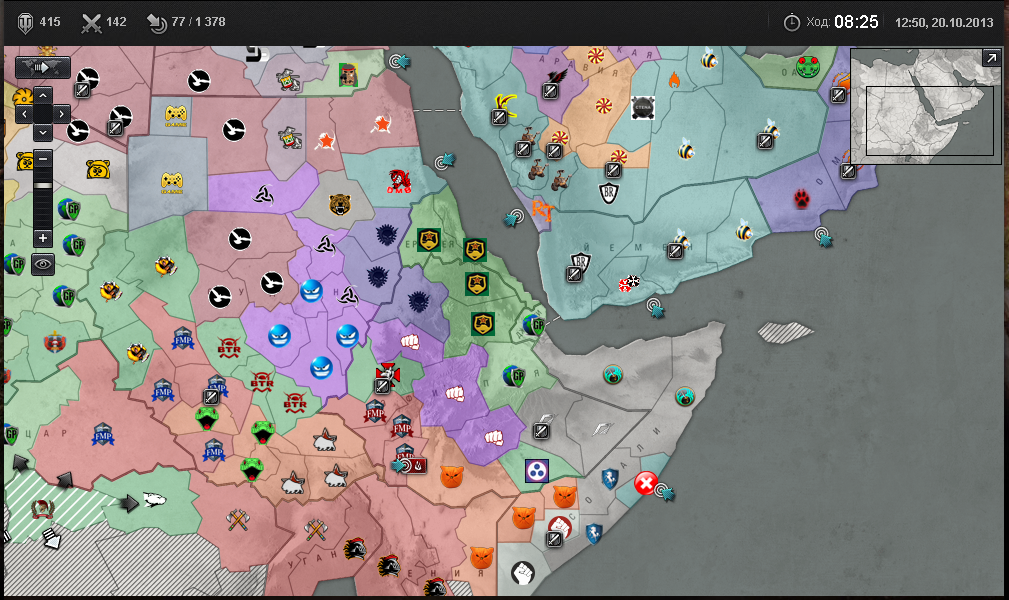Click inside the minimap overview
Image resolution: width=1009 pixels, height=600 pixels.
925,106
